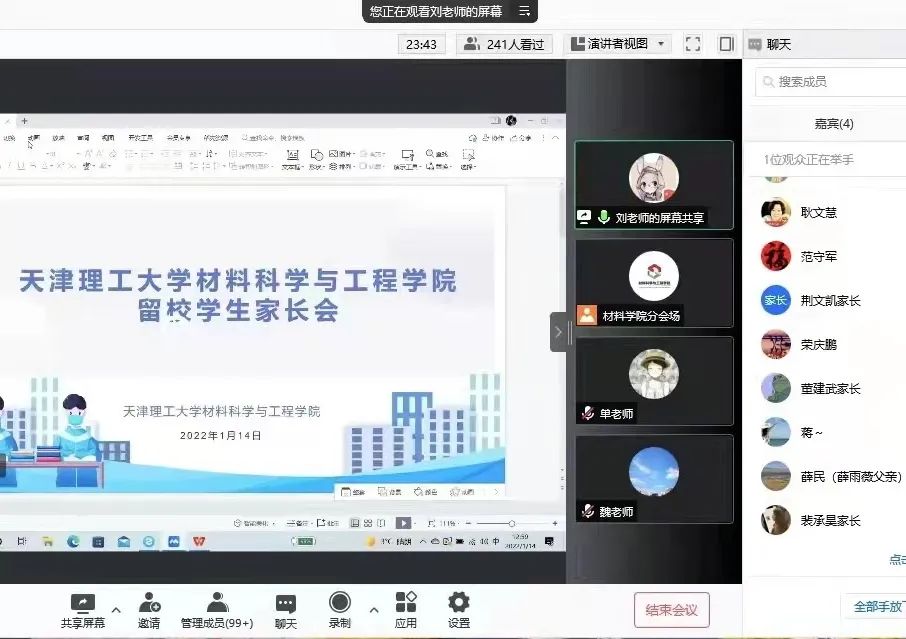Screen dimensions: 906x639
Task: Expand the arrow next to Record (录制)
Action: tap(374, 609)
